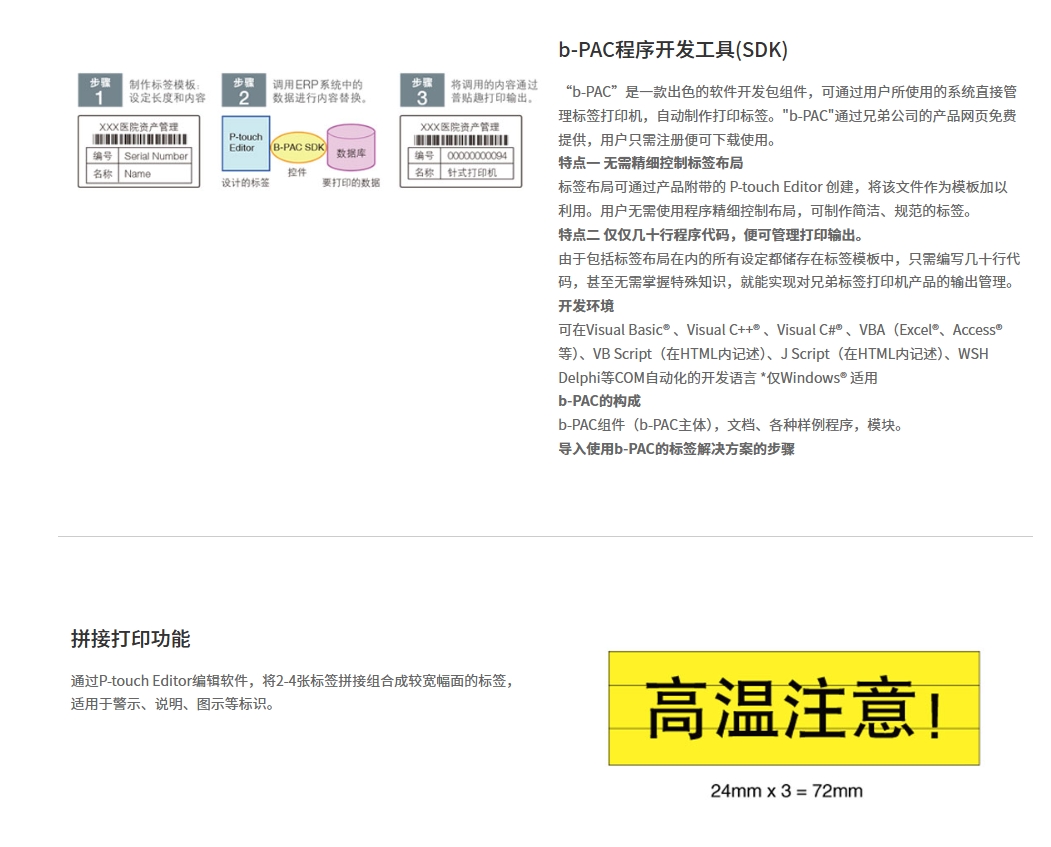Click the 特点一 无需精细控制标签布局 subheading
Image resolution: width=1051 pixels, height=847 pixels.
point(650,163)
